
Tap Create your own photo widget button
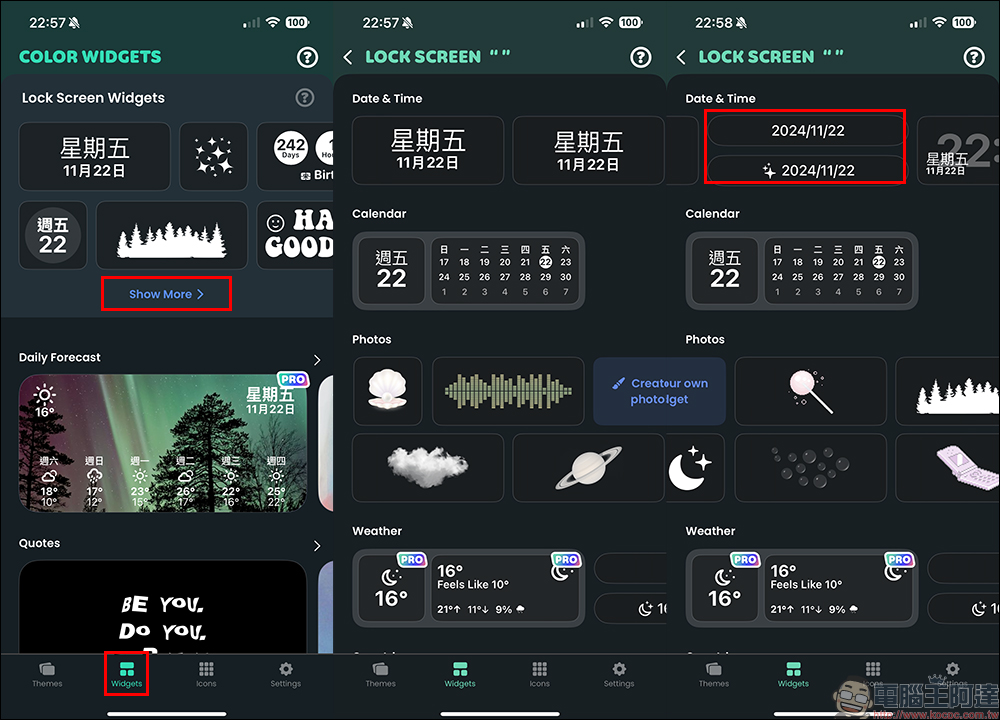(659, 391)
